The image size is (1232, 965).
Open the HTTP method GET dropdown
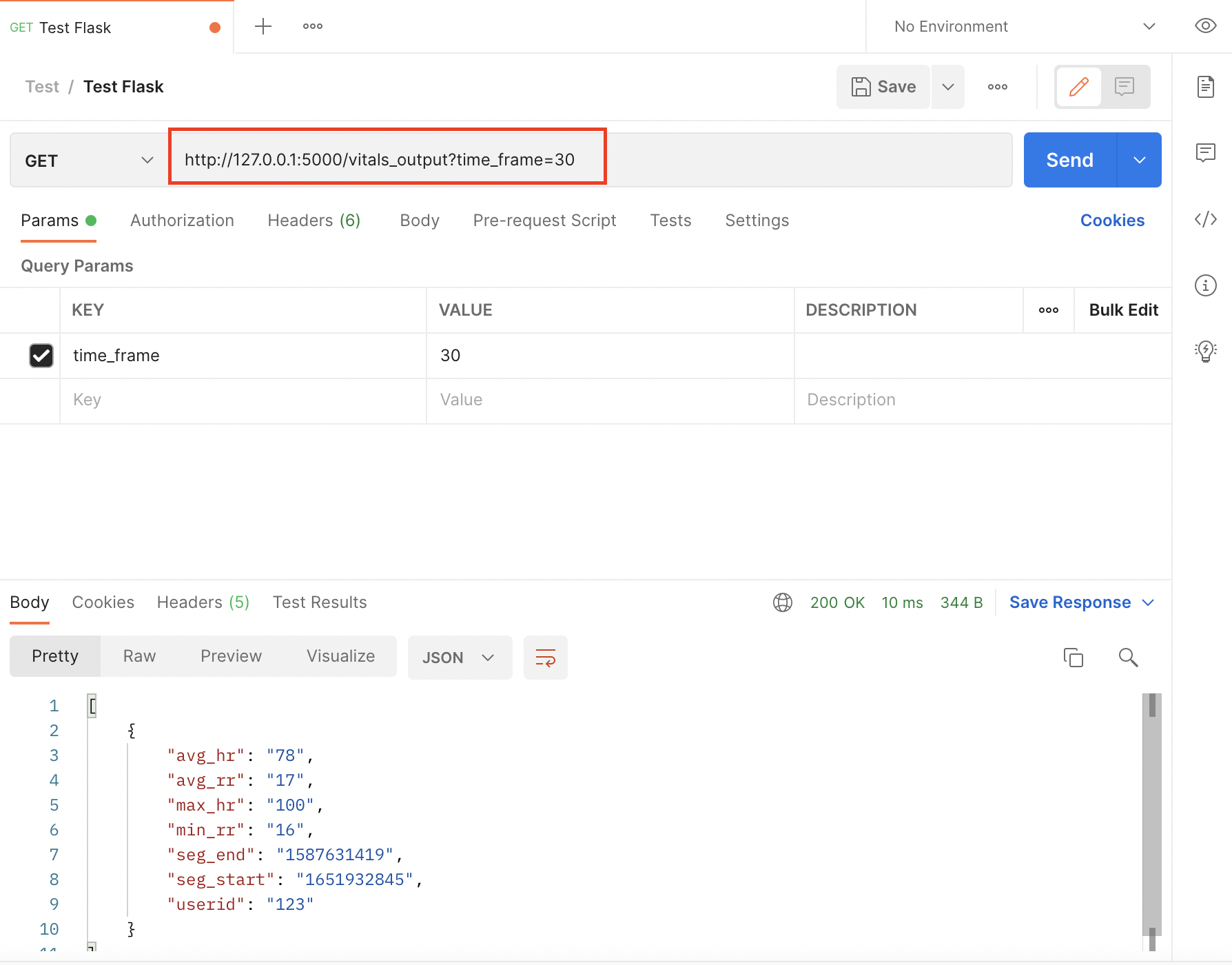point(90,161)
